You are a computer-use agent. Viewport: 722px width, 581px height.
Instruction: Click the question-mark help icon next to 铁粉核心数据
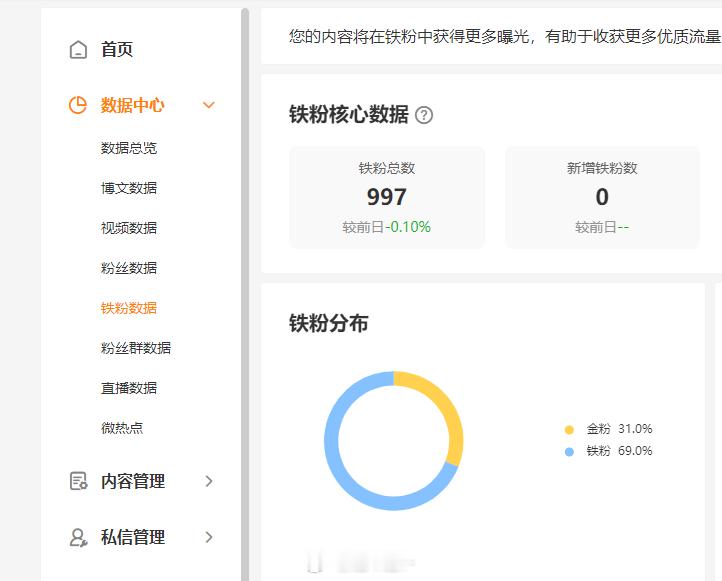[x=424, y=115]
